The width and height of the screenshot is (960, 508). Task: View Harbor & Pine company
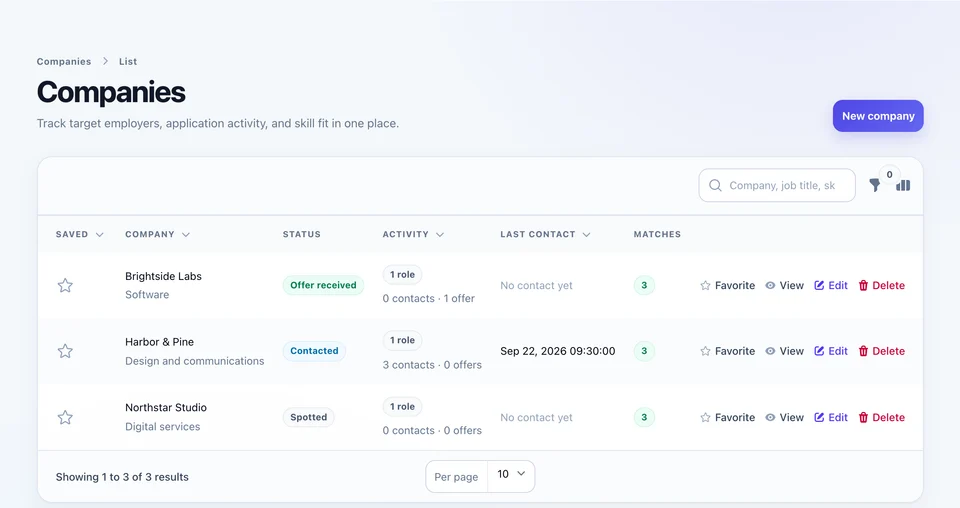point(784,351)
